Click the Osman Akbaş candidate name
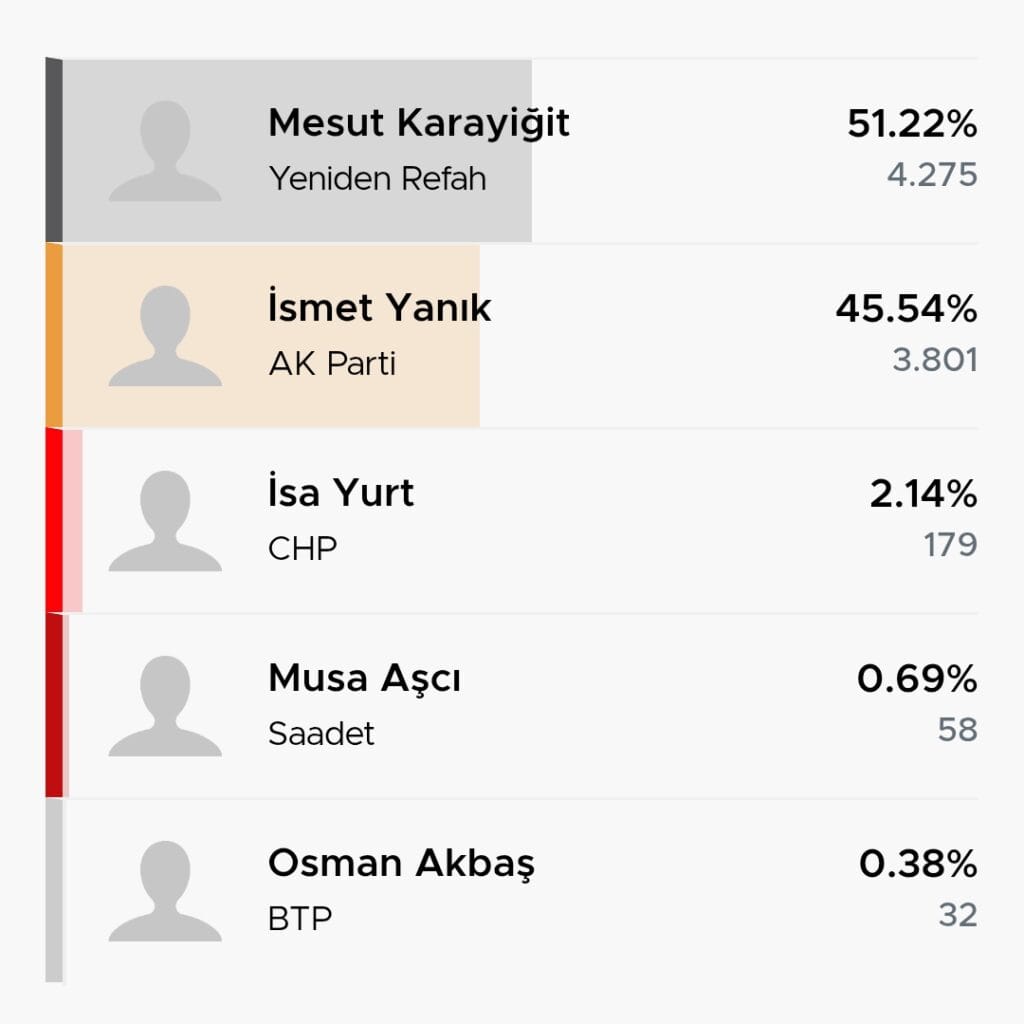1024x1024 pixels. click(x=401, y=863)
